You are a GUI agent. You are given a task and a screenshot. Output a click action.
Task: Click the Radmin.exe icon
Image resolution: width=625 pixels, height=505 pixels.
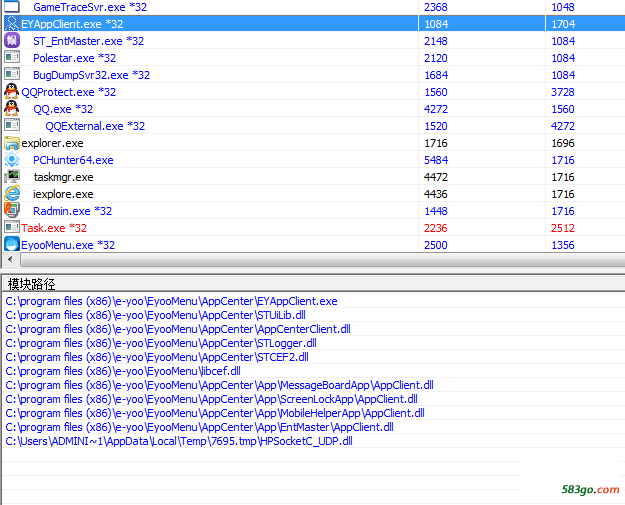point(12,210)
